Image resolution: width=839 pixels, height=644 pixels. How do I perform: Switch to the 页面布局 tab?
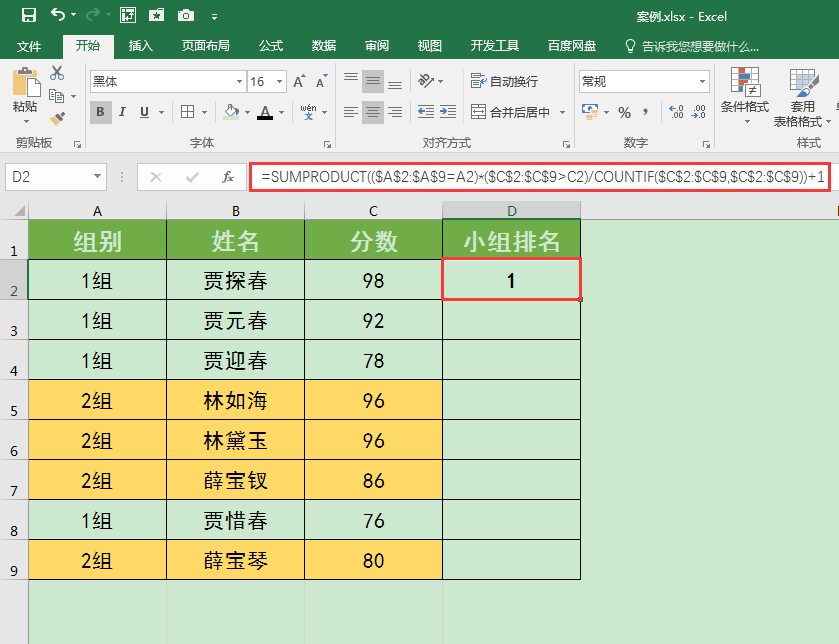[205, 46]
